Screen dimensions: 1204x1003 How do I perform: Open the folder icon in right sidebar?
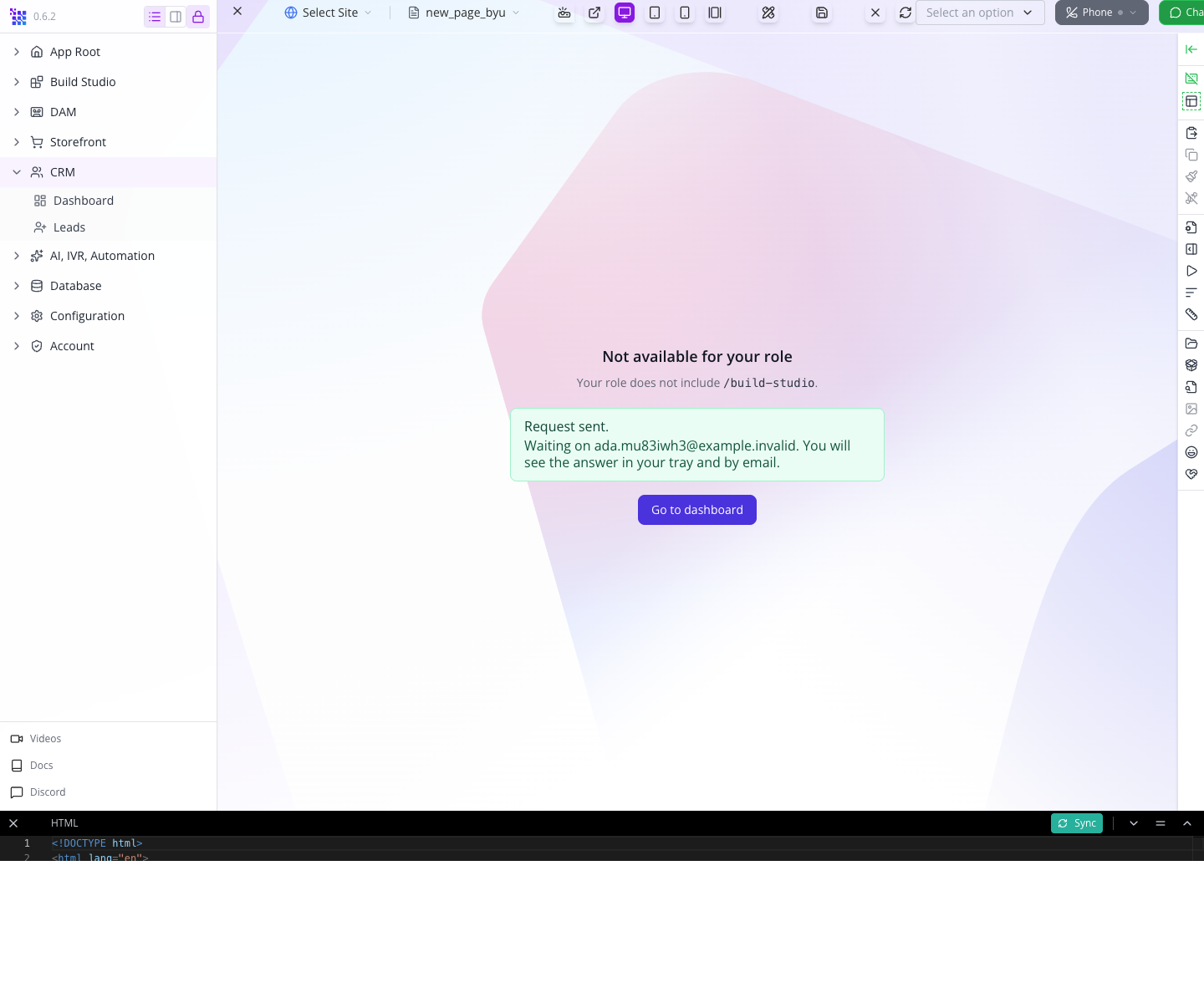point(1191,344)
